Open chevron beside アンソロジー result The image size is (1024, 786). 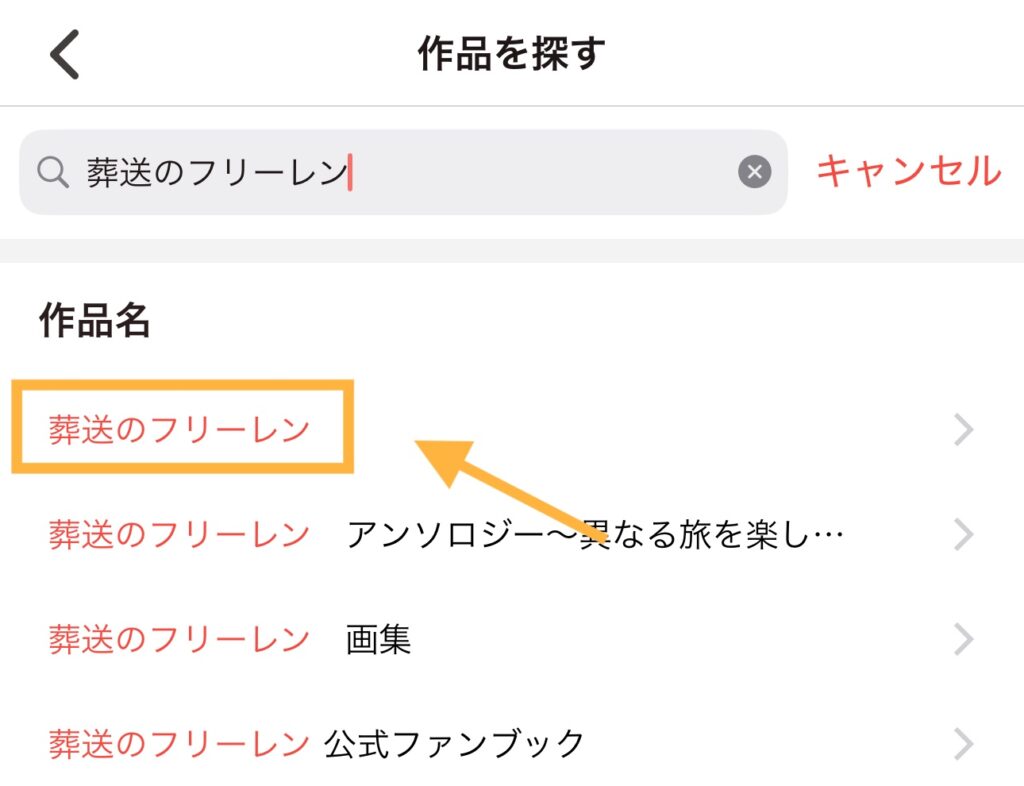pos(964,535)
